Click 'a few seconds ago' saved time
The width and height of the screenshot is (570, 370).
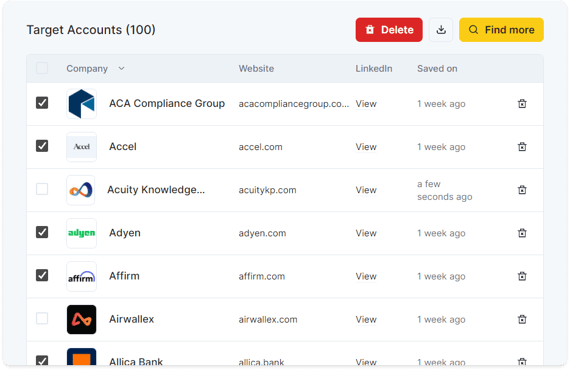click(445, 190)
